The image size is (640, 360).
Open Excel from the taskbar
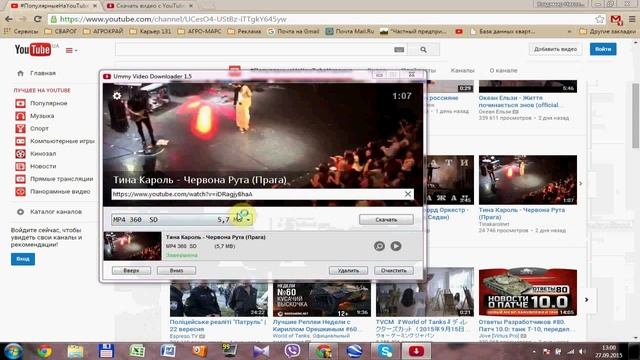tap(137, 351)
